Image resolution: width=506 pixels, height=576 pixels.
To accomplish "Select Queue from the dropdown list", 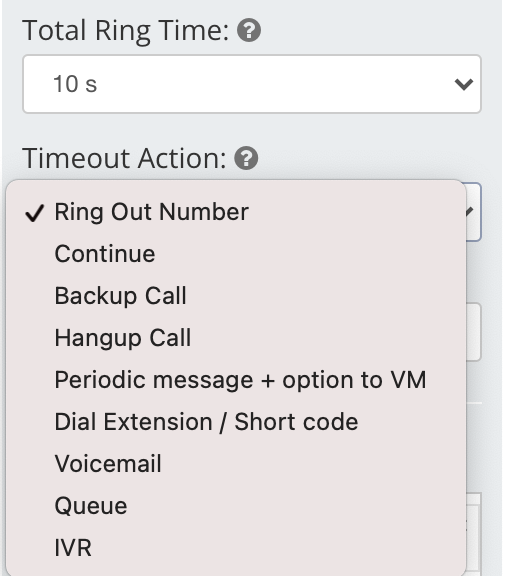I will click(236, 505).
